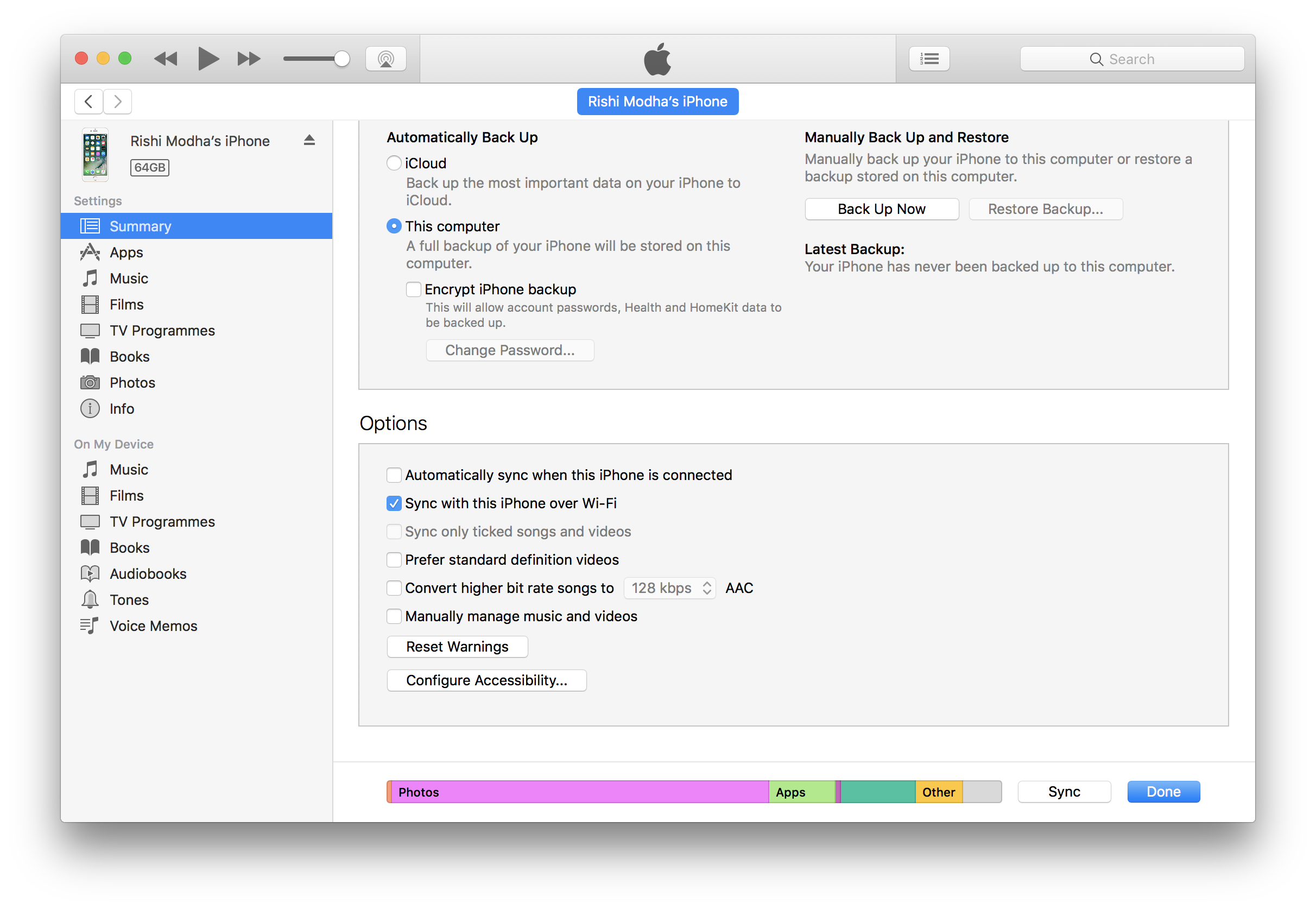Image resolution: width=1316 pixels, height=909 pixels.
Task: Open Photos in Settings sidebar
Action: pyautogui.click(x=197, y=383)
